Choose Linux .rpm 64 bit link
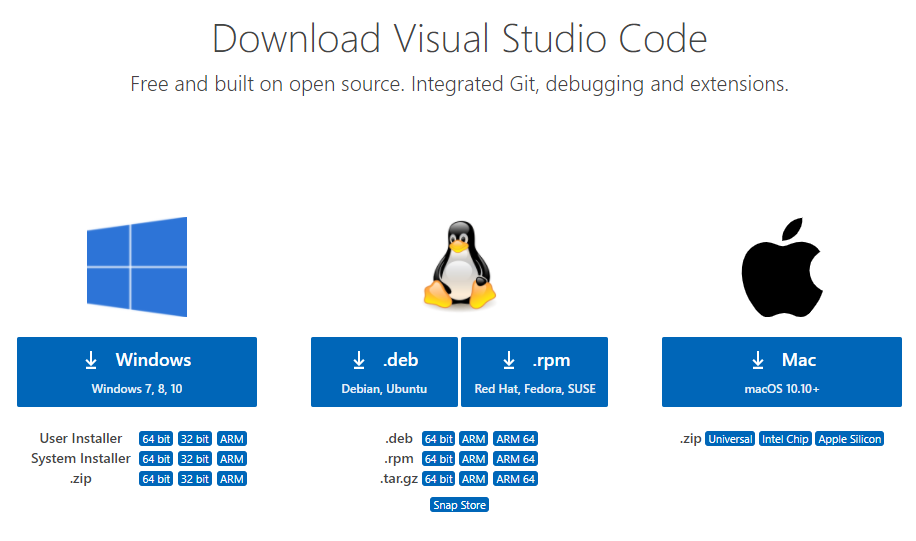Image resolution: width=916 pixels, height=541 pixels. click(438, 459)
